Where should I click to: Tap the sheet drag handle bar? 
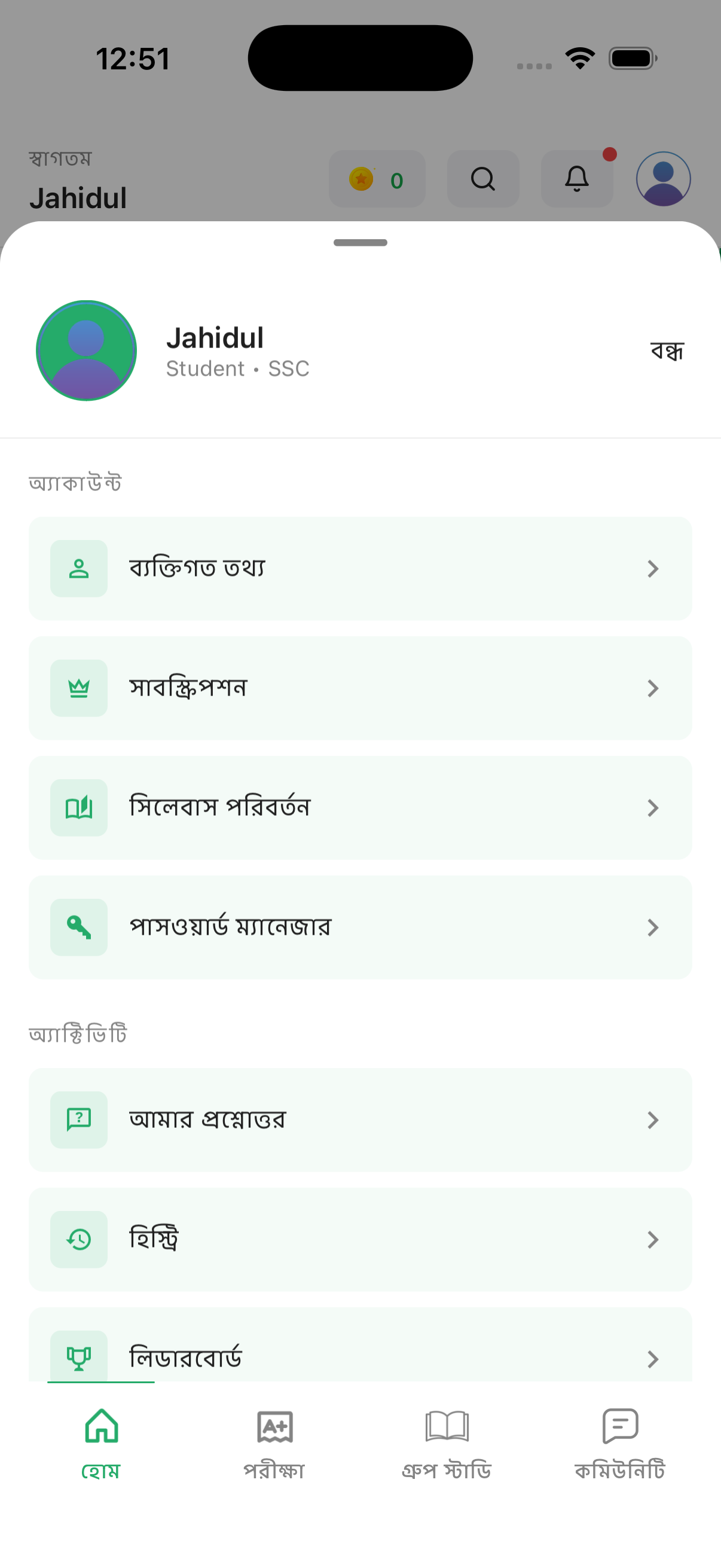360,243
